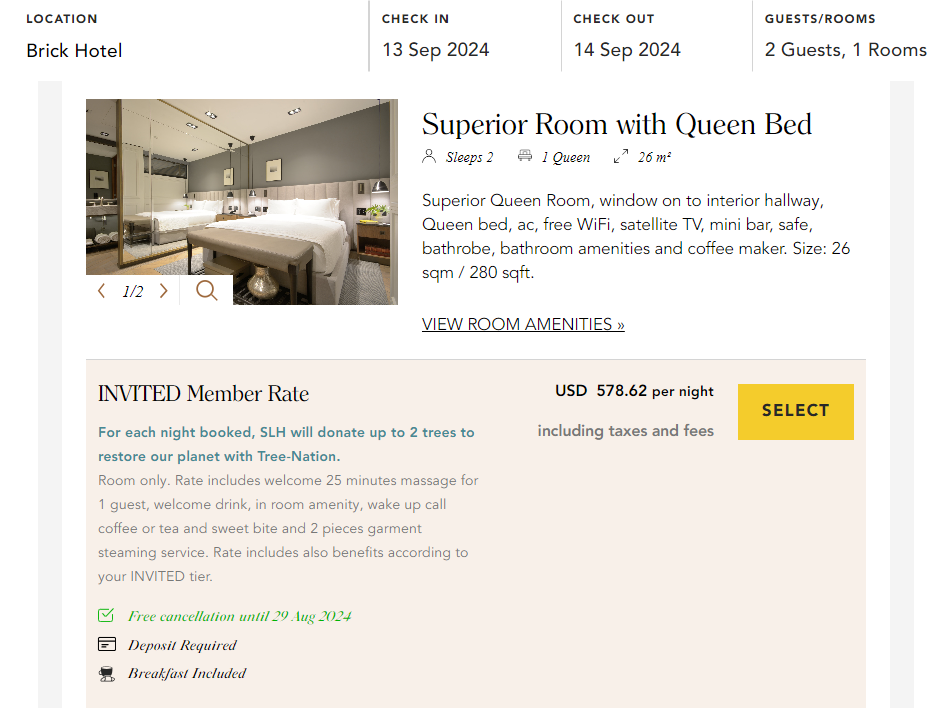Click the green free cancellation checkmark icon
This screenshot has height=708, width=934.
107,615
